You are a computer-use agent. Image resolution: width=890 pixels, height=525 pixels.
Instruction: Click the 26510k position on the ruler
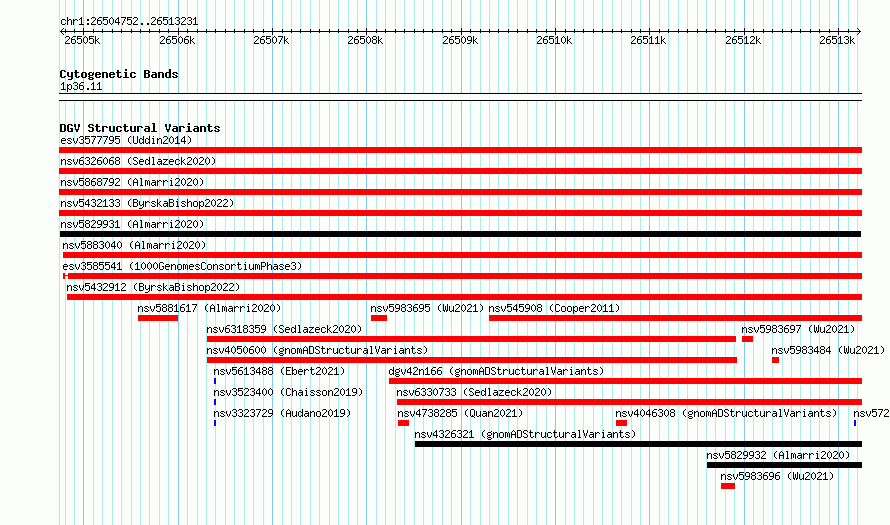(555, 40)
